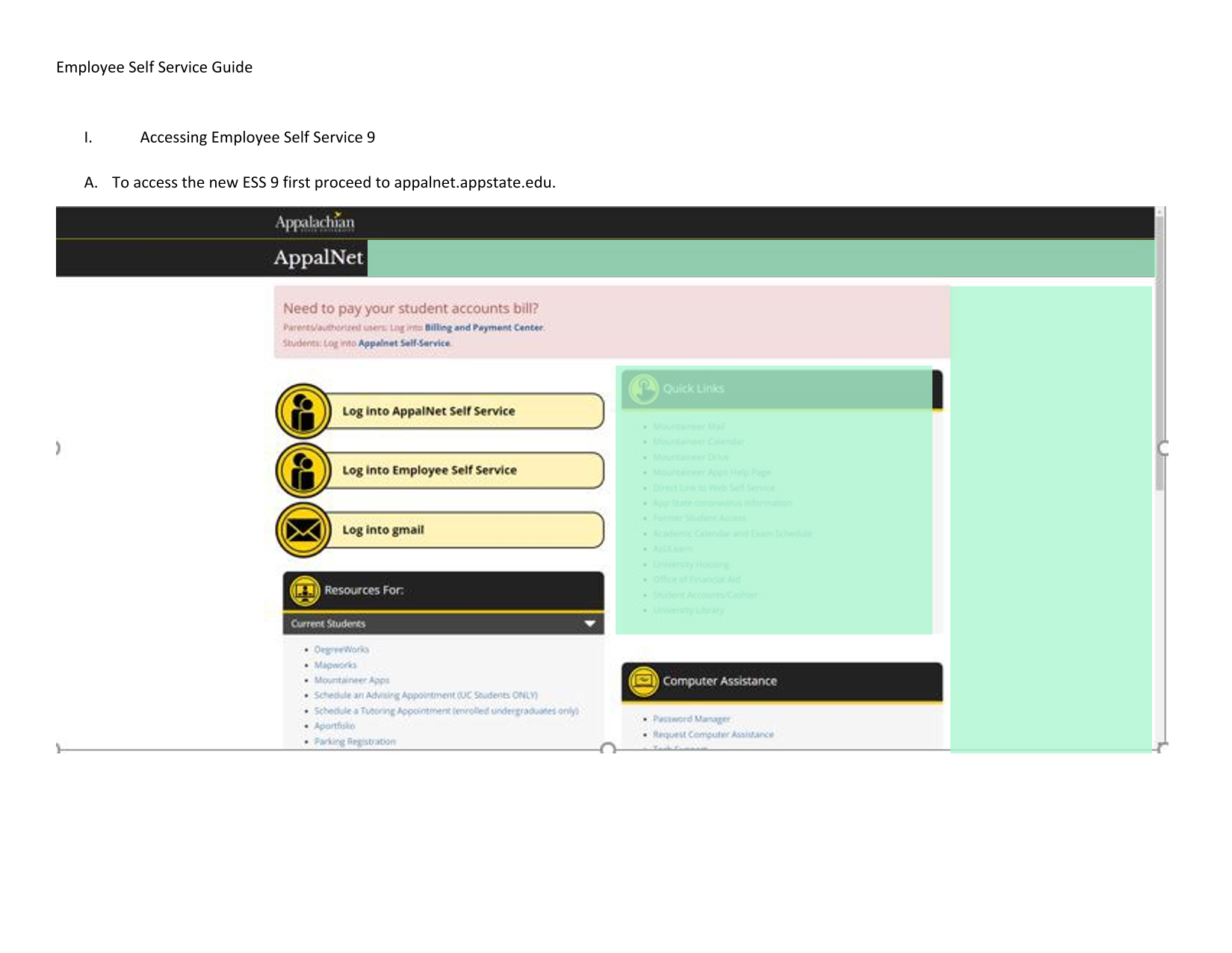This screenshot has width=1232, height=953.
Task: Click the AppalNet title logo
Action: [x=318, y=257]
